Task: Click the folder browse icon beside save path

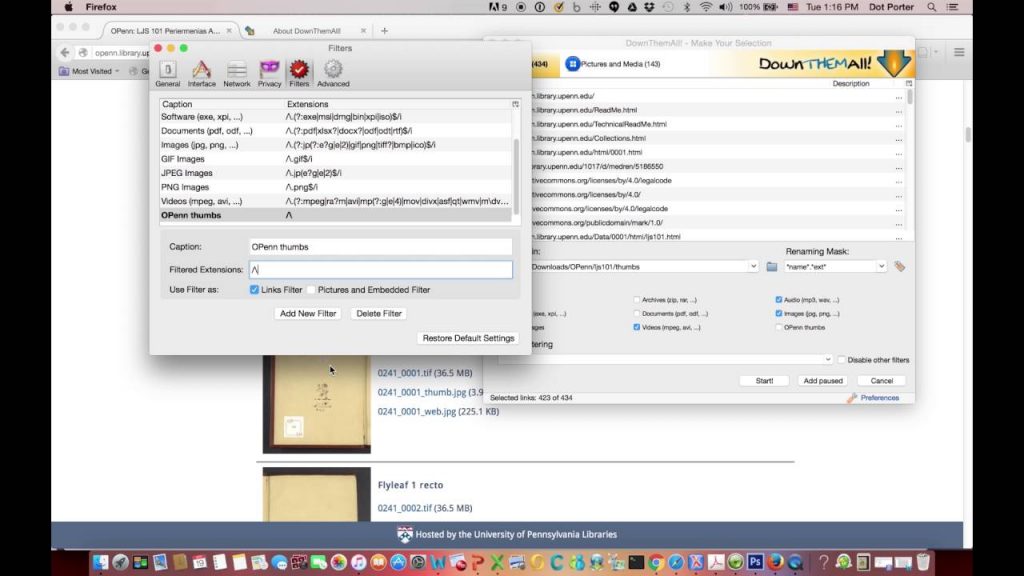Action: point(772,266)
